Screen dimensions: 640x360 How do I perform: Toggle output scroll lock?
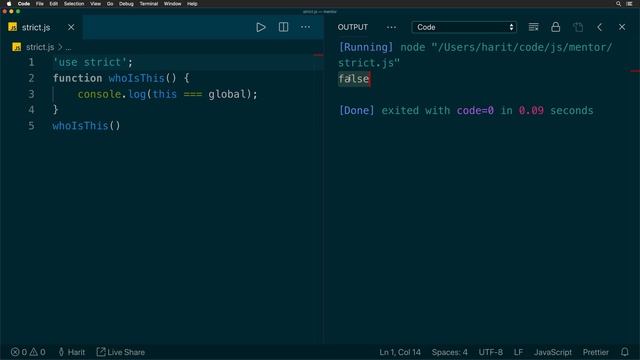556,27
